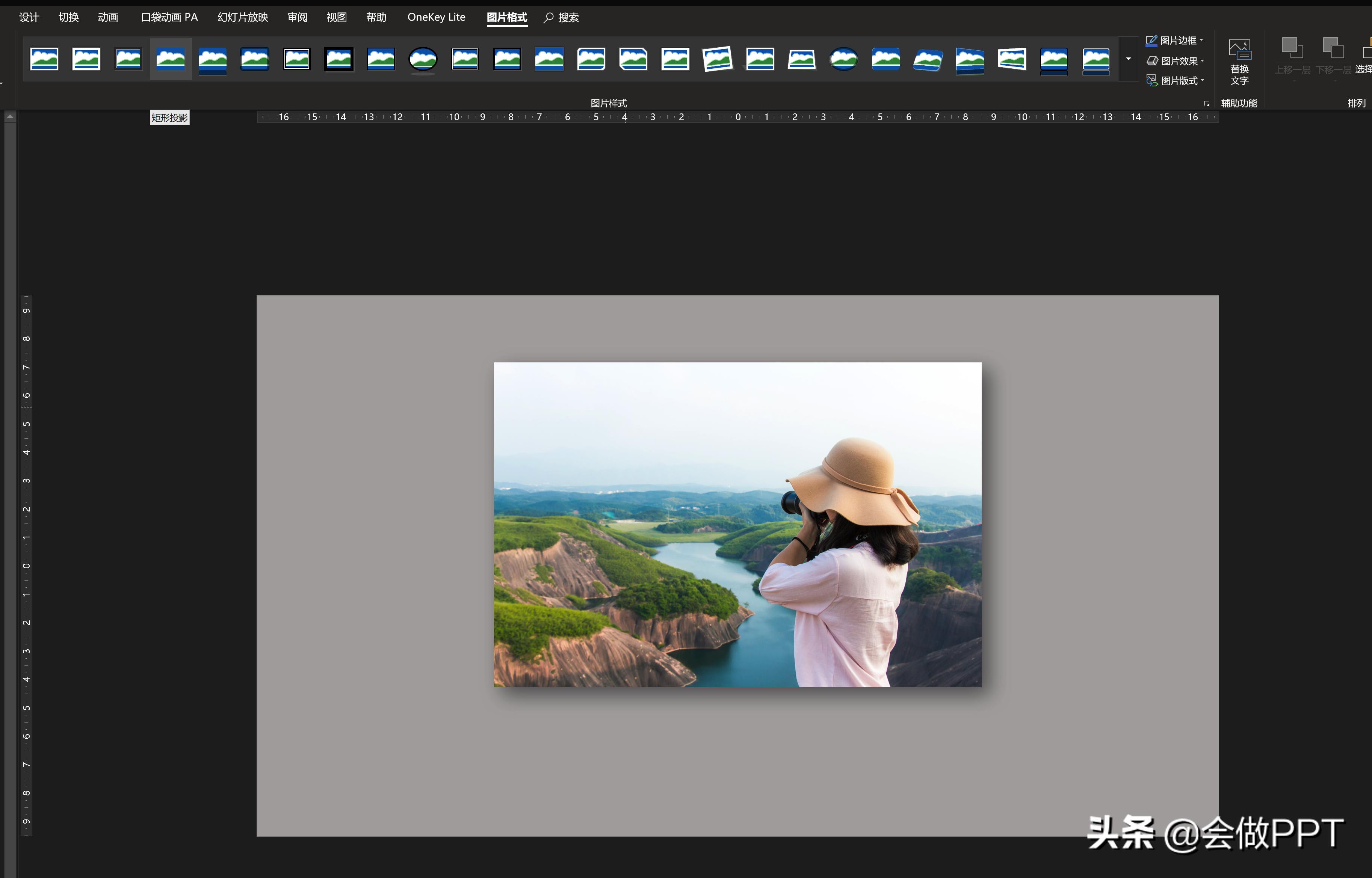Apply the reflected rounded rectangle style
1372x878 pixels.
pos(213,59)
